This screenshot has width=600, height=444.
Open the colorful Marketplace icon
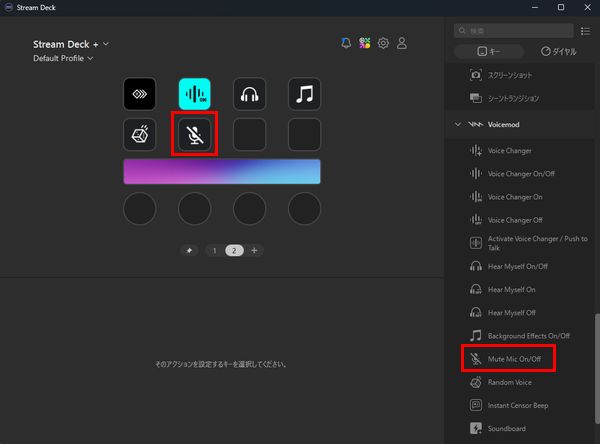point(365,43)
